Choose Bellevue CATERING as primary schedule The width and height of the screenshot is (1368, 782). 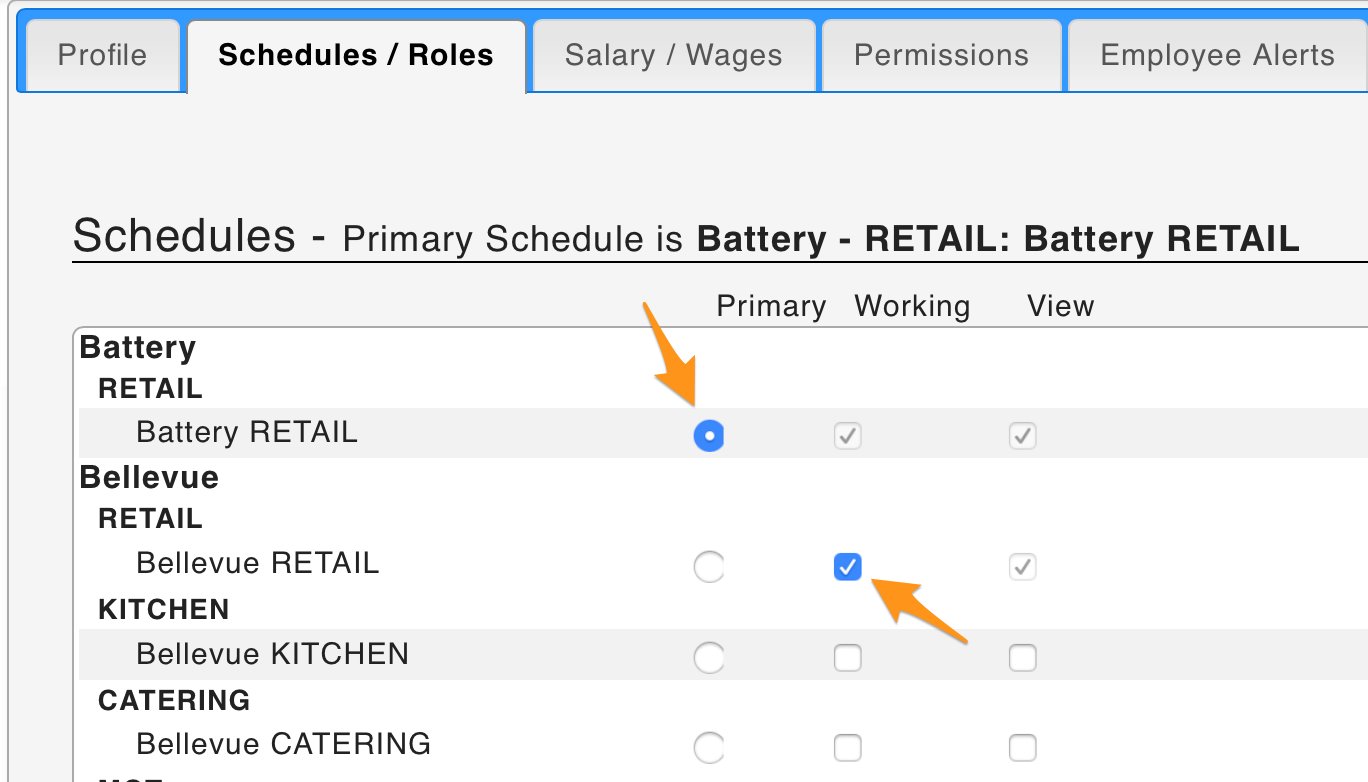[709, 747]
